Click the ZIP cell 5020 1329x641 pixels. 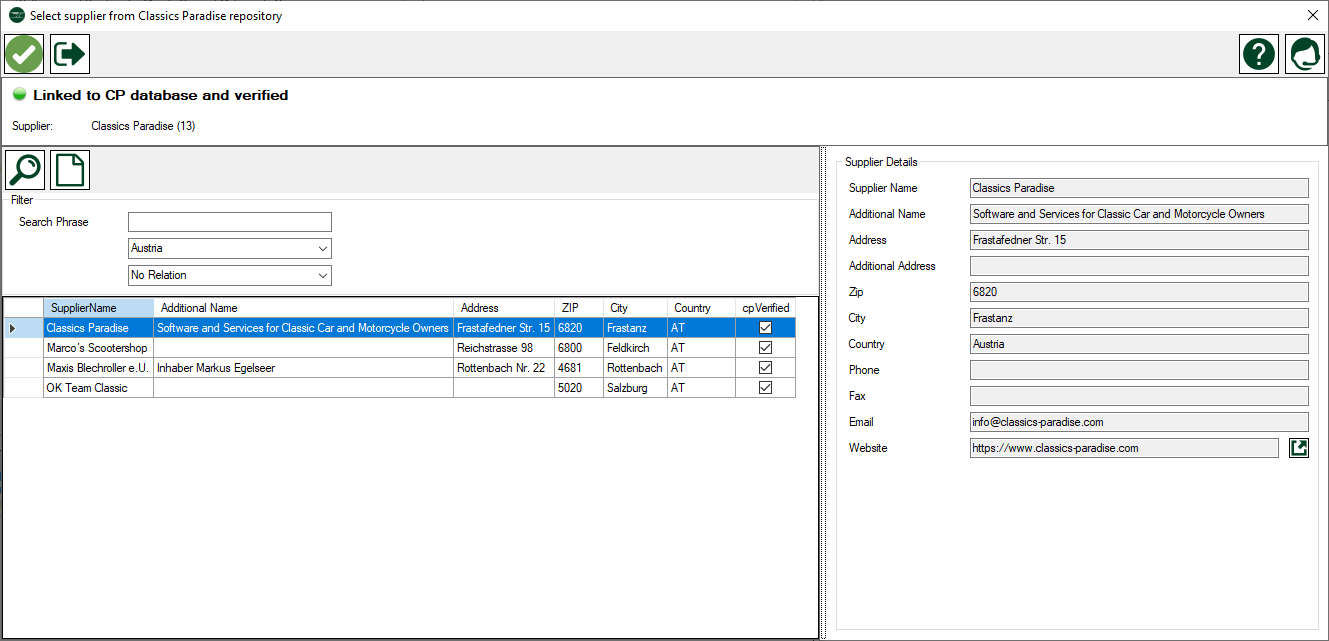pyautogui.click(x=579, y=388)
